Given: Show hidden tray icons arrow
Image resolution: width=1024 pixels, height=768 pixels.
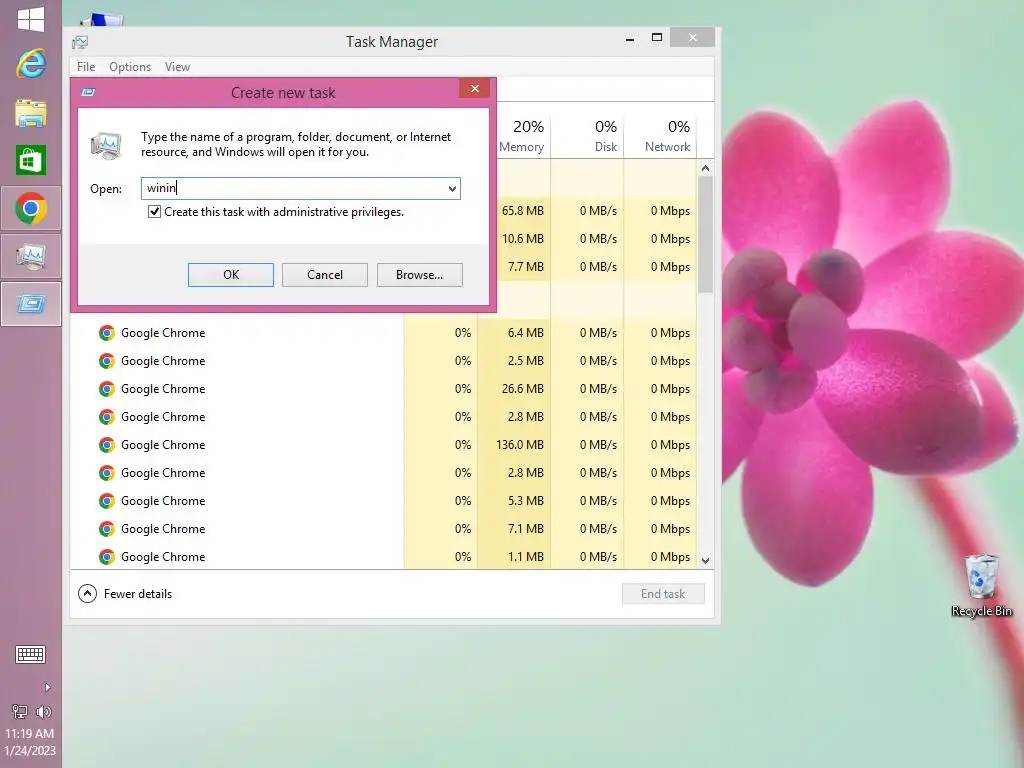Looking at the screenshot, I should coord(47,688).
